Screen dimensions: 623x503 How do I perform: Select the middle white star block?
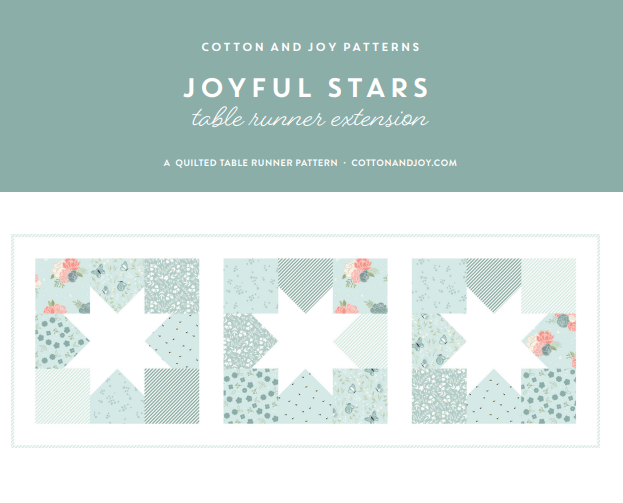pyautogui.click(x=306, y=341)
